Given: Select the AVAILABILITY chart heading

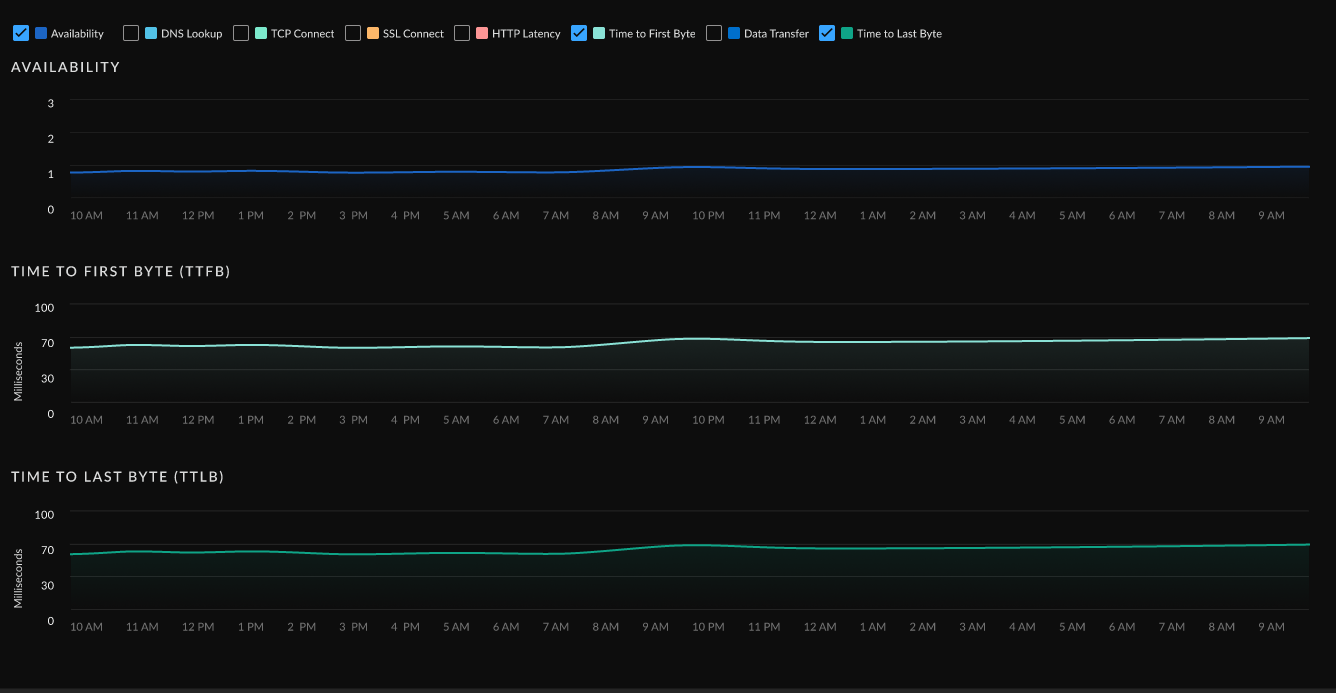Looking at the screenshot, I should tap(66, 67).
